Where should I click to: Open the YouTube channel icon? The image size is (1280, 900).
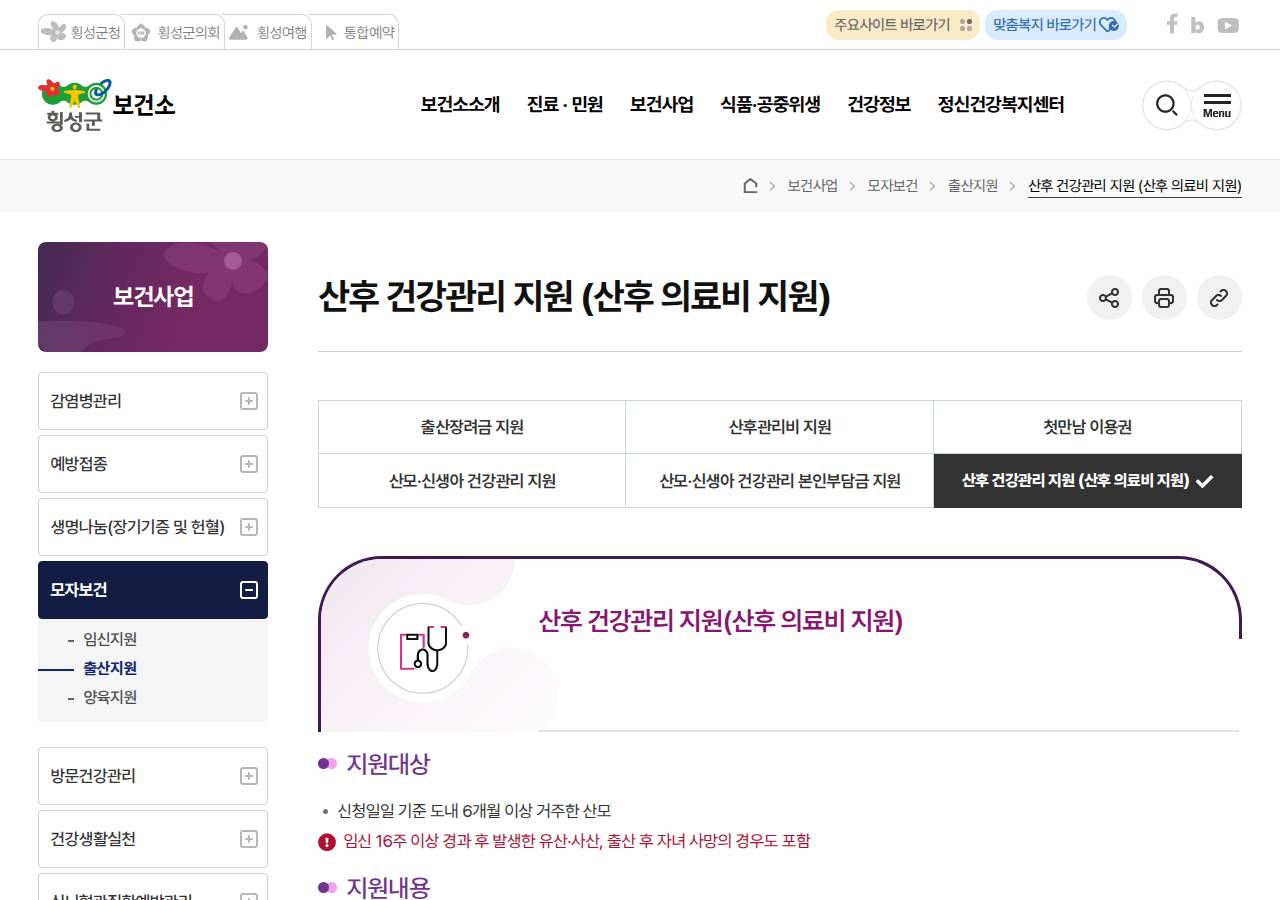pyautogui.click(x=1228, y=25)
